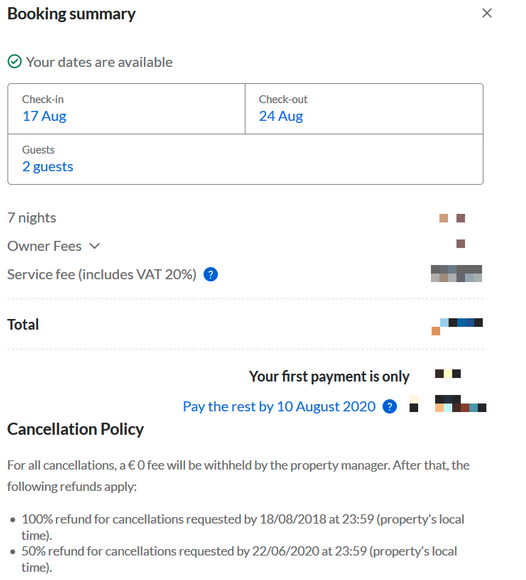This screenshot has height=580, width=526.
Task: Click Your first payment is only text
Action: pyautogui.click(x=329, y=377)
